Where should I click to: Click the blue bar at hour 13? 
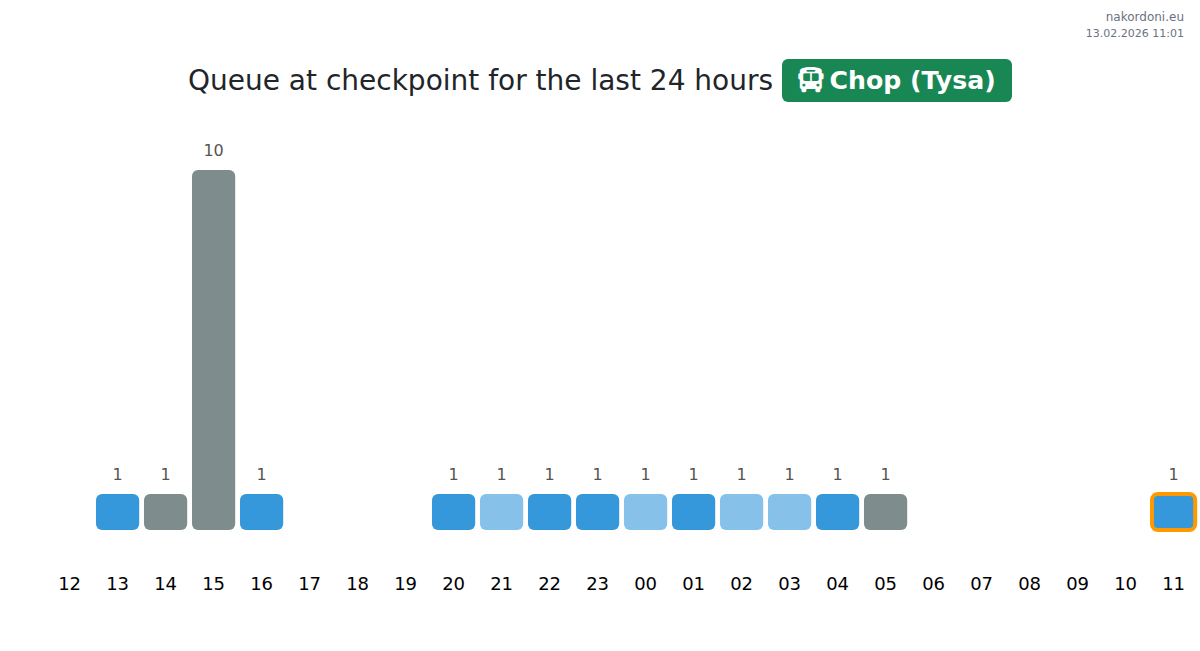click(x=117, y=512)
